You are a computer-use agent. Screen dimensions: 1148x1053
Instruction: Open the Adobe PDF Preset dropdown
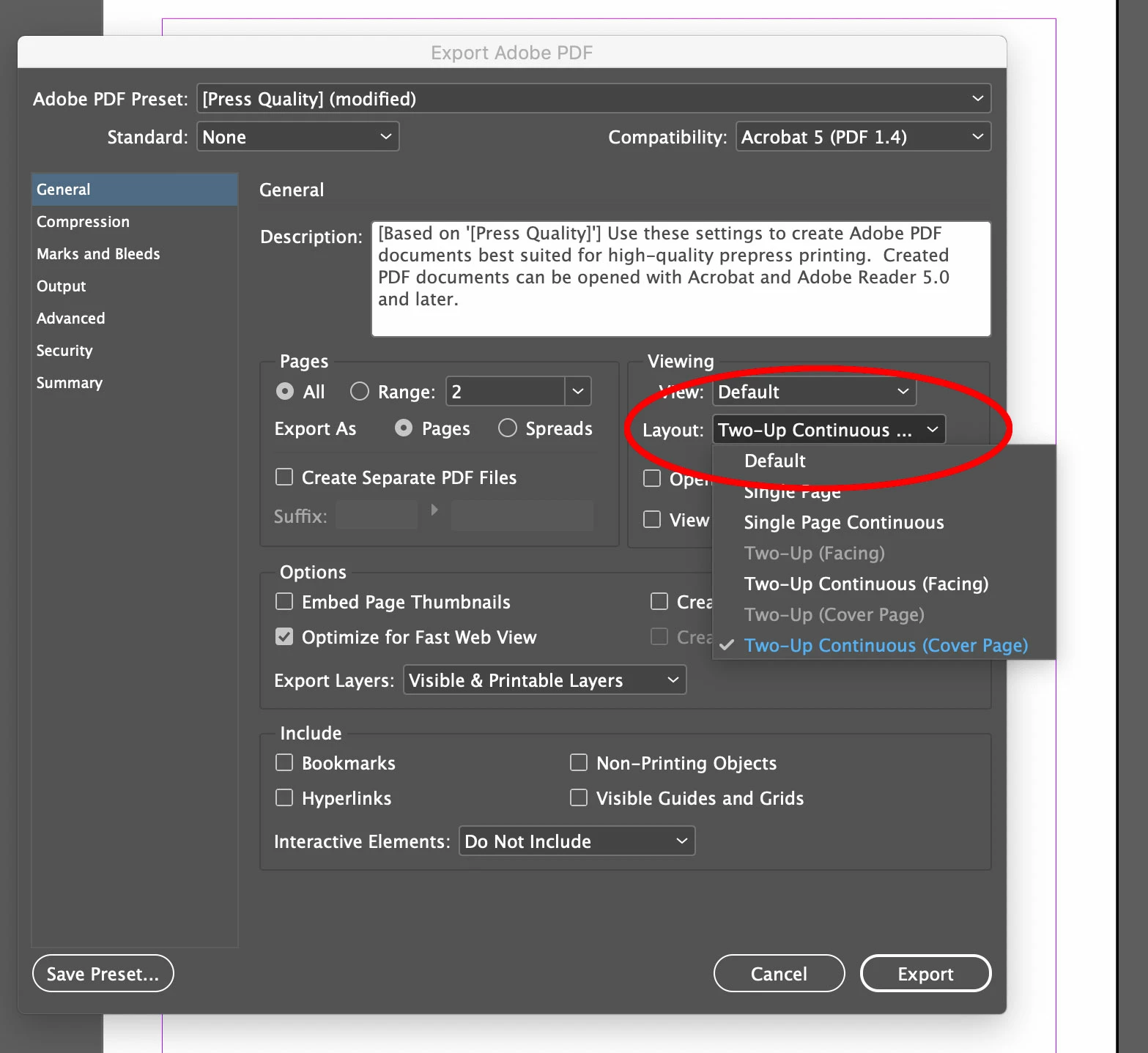point(593,99)
